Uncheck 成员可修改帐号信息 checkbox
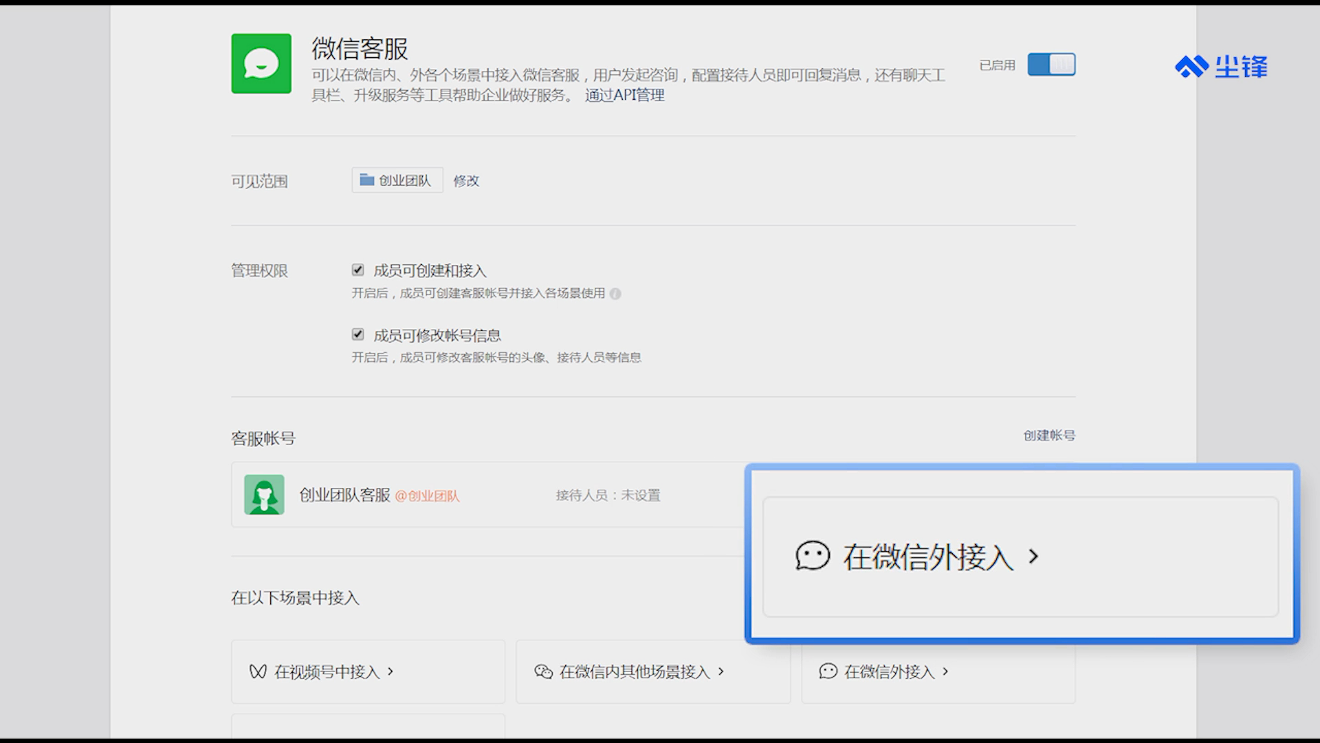1320x743 pixels. (358, 334)
